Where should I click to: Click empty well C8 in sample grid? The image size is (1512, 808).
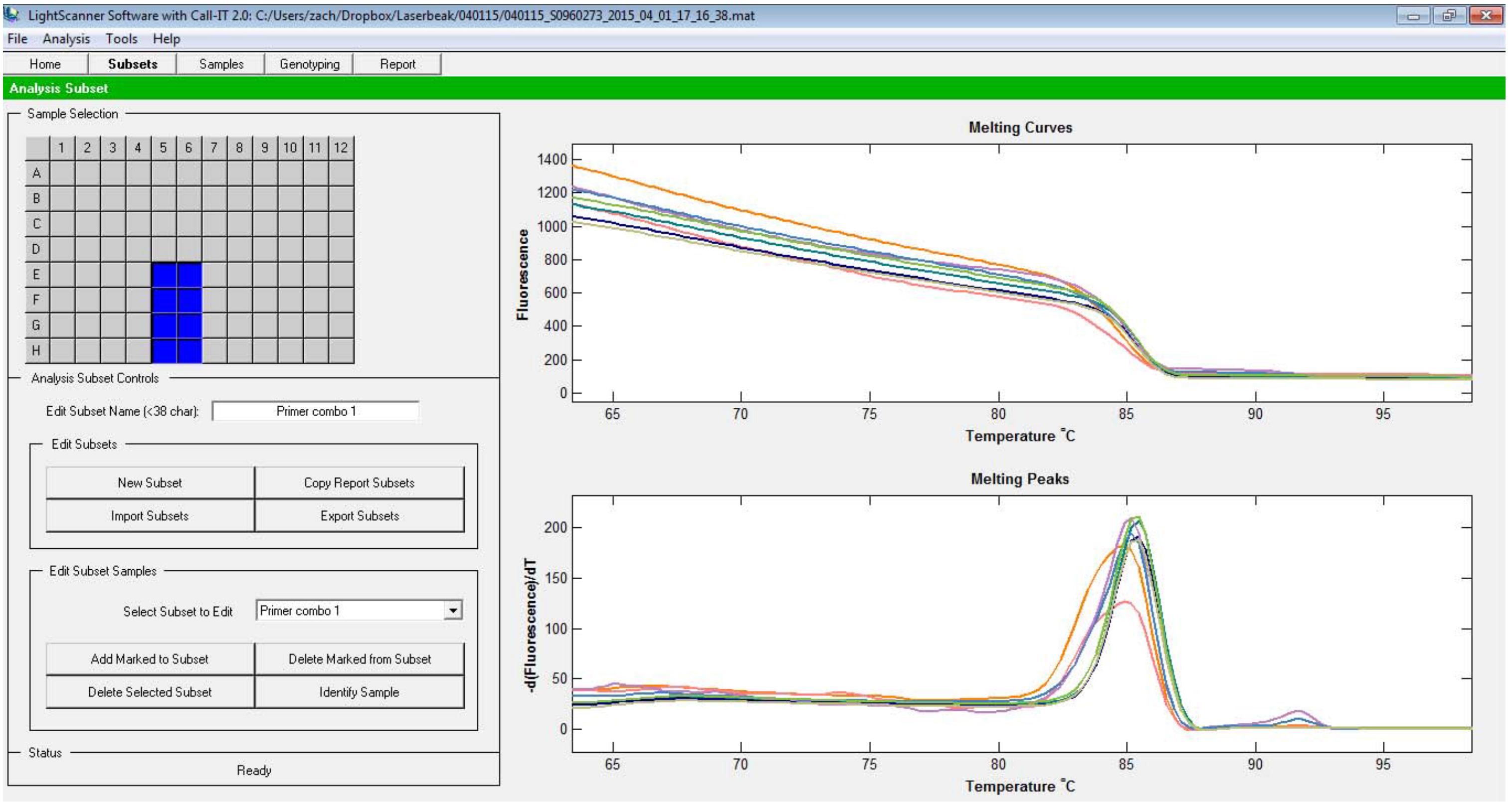click(x=239, y=224)
